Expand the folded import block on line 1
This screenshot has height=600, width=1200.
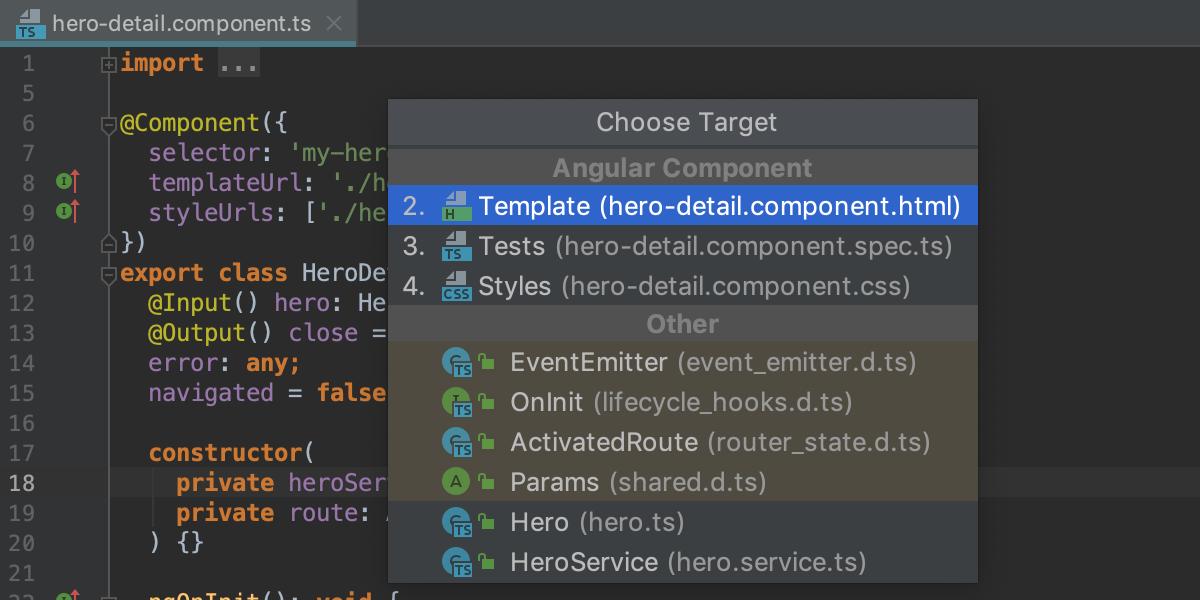coord(109,64)
